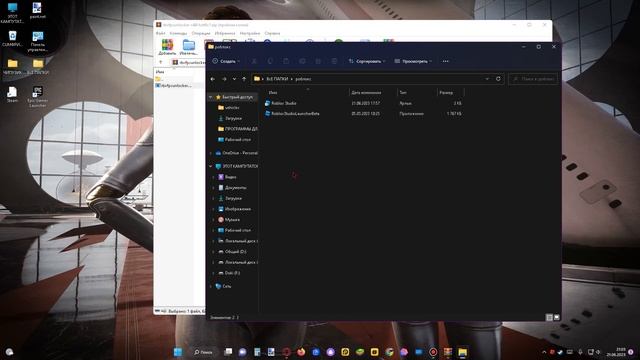
Task: Switch Explorer to details view icon
Action: click(549, 317)
